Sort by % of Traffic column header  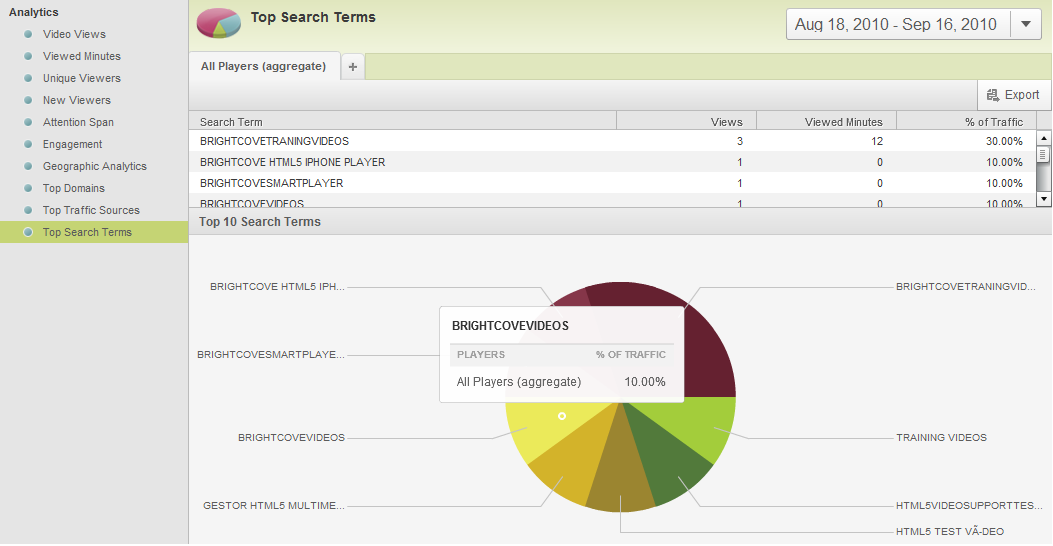(x=966, y=122)
